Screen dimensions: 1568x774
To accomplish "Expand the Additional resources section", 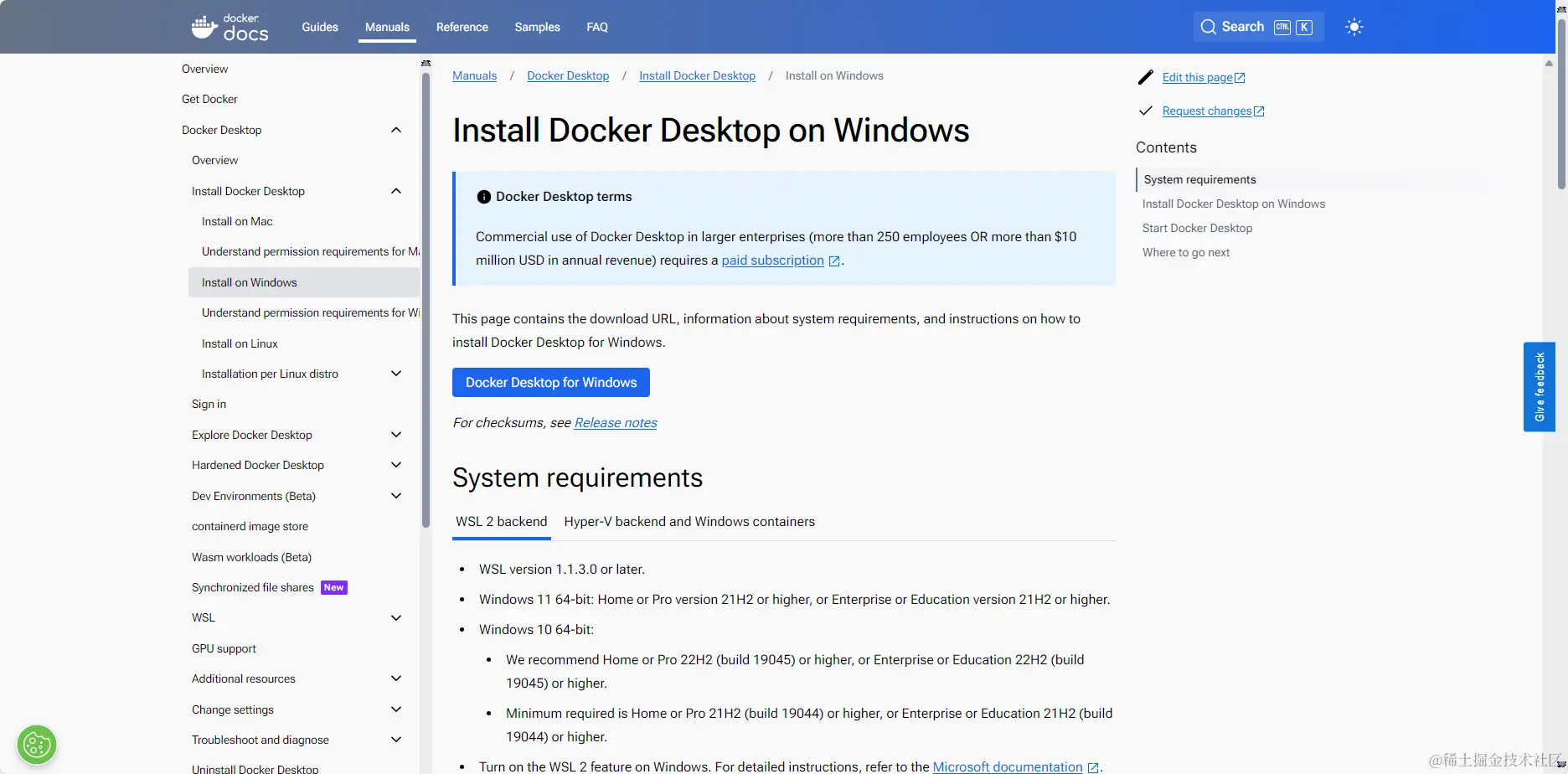I will [x=396, y=679].
